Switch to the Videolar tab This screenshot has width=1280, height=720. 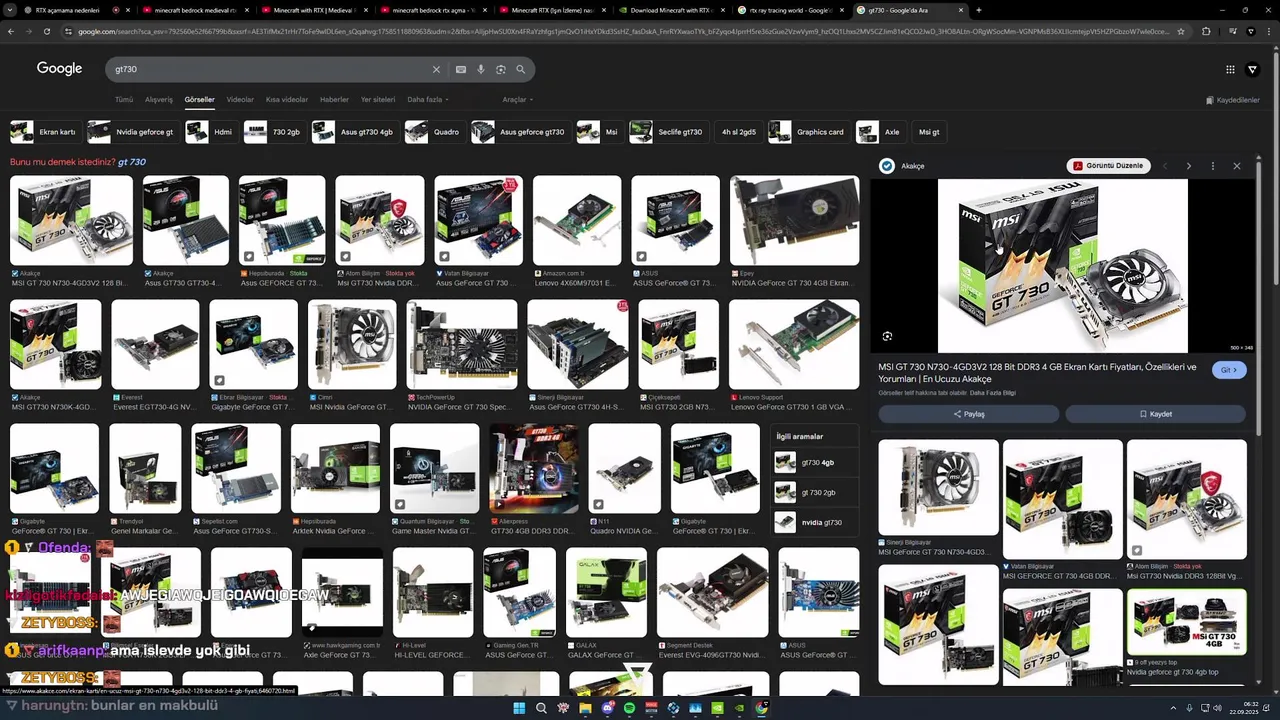coord(240,100)
